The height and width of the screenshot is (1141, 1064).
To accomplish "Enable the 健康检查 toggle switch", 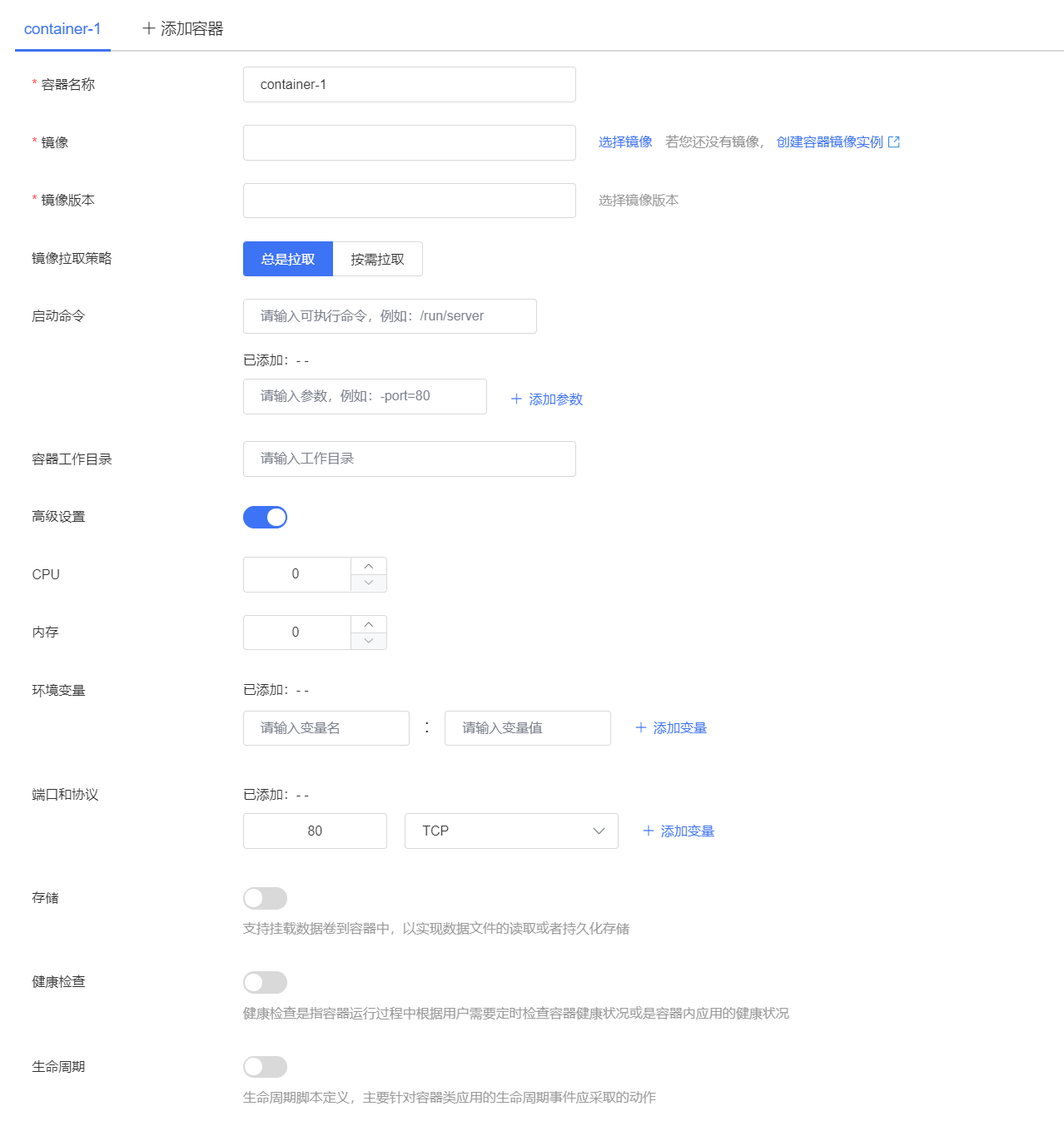I will 265,983.
